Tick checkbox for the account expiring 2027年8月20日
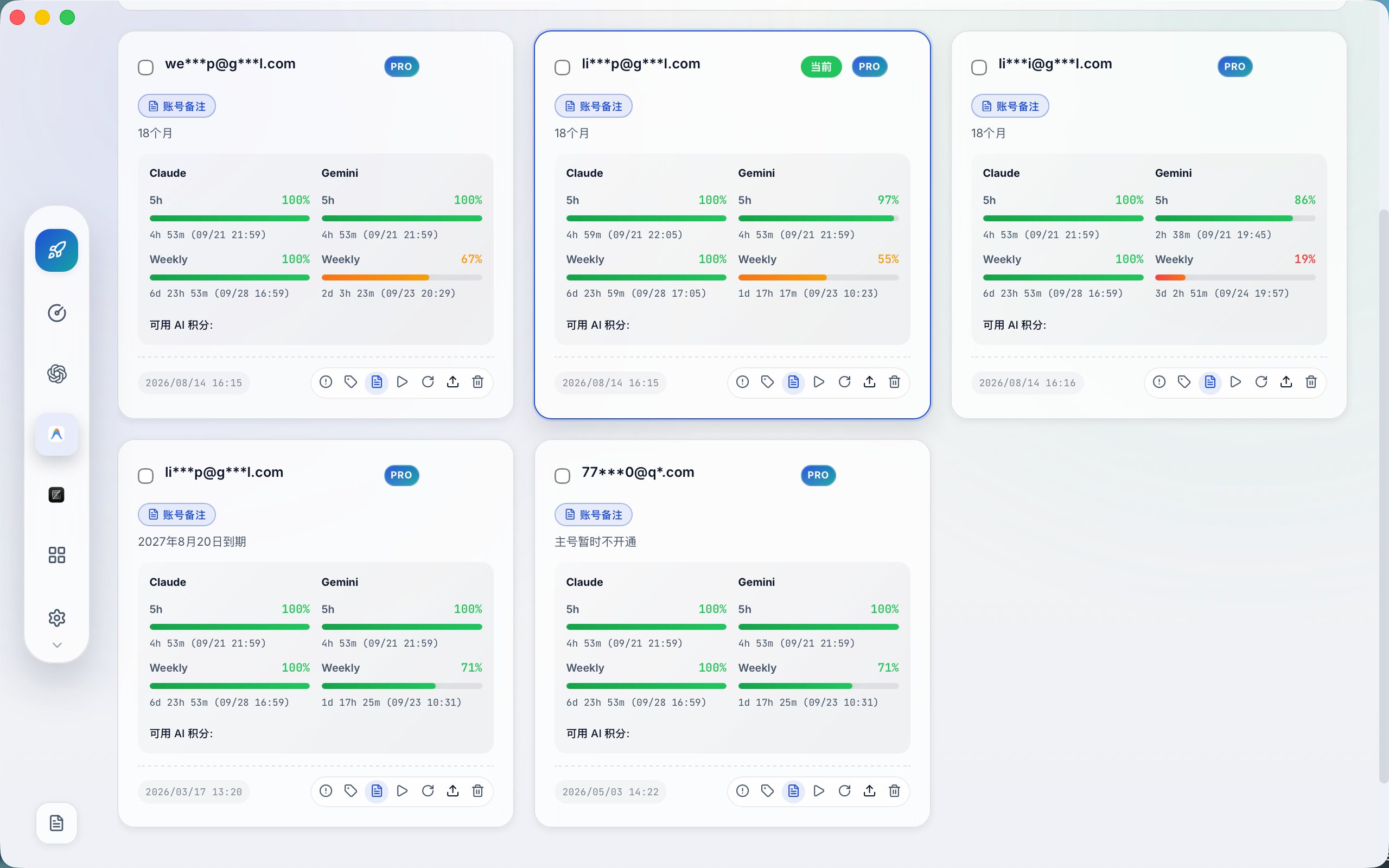Image resolution: width=1389 pixels, height=868 pixels. tap(146, 476)
